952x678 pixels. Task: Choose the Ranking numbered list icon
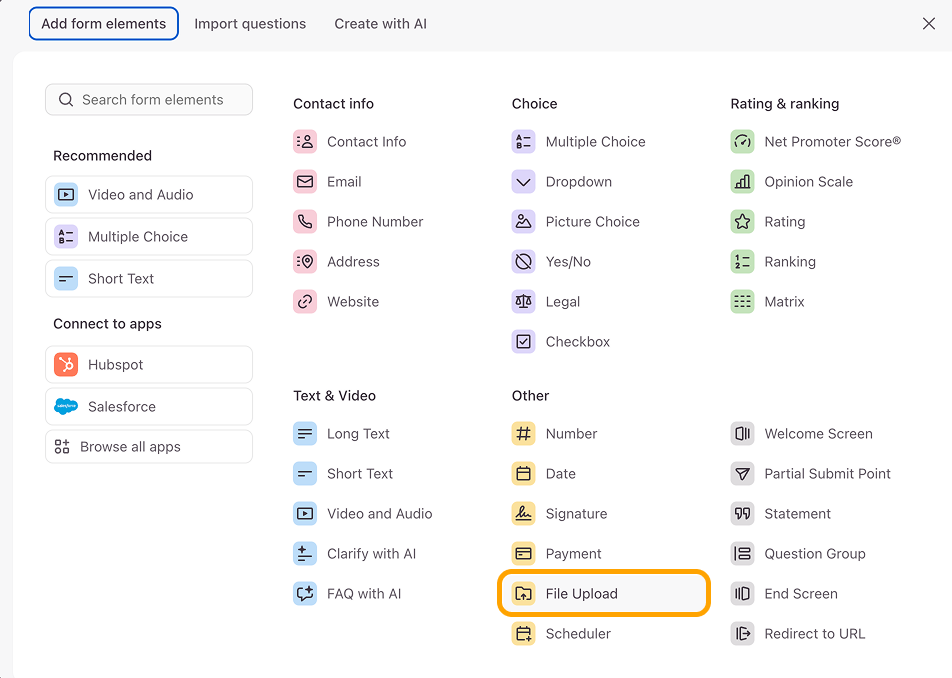(x=742, y=262)
